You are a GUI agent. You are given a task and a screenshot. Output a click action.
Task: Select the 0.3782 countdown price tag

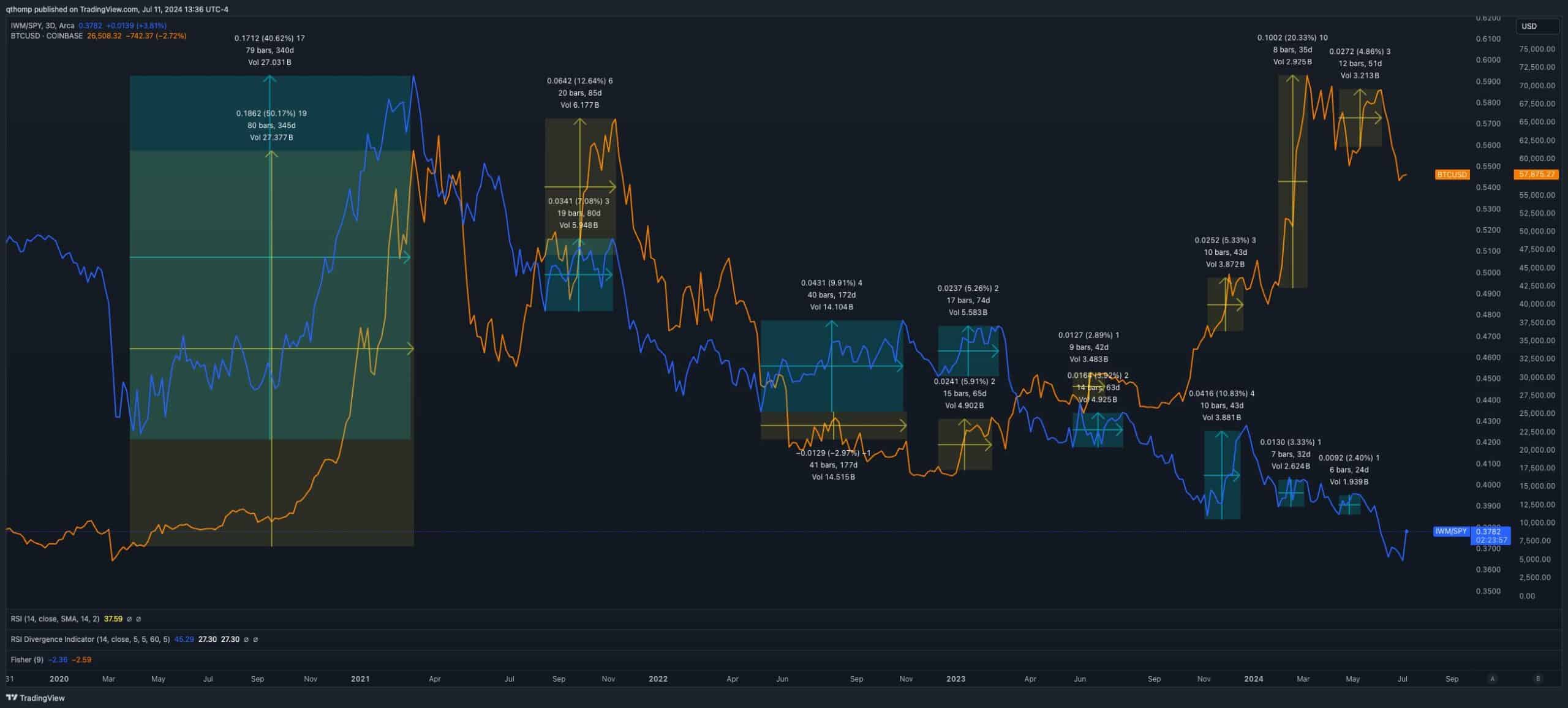tap(1491, 536)
